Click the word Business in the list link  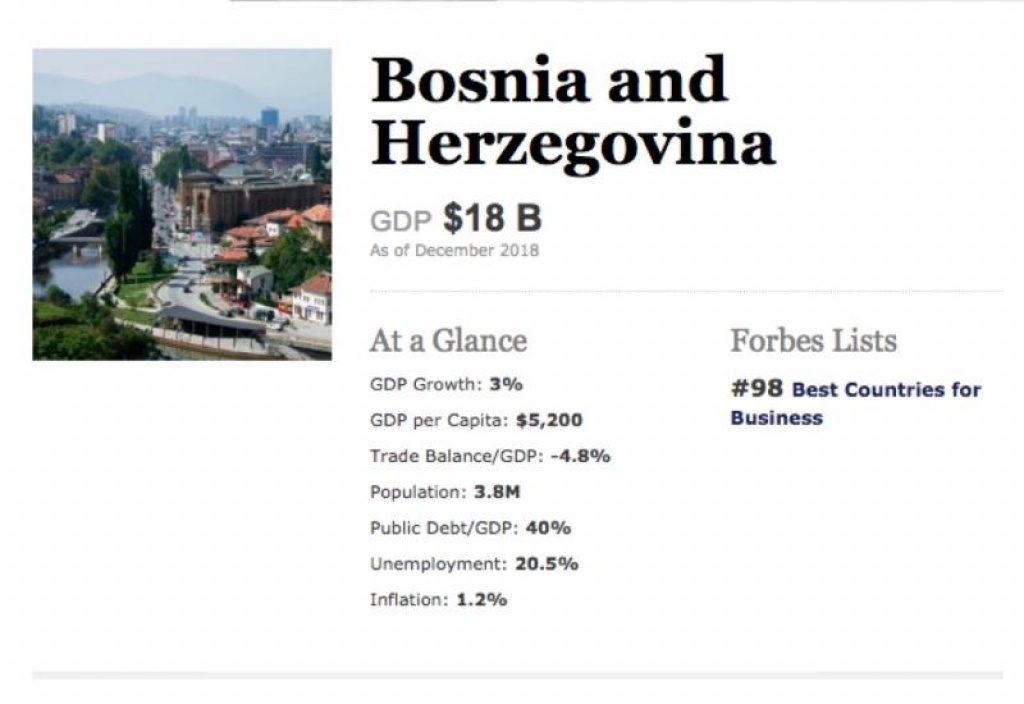(x=776, y=418)
